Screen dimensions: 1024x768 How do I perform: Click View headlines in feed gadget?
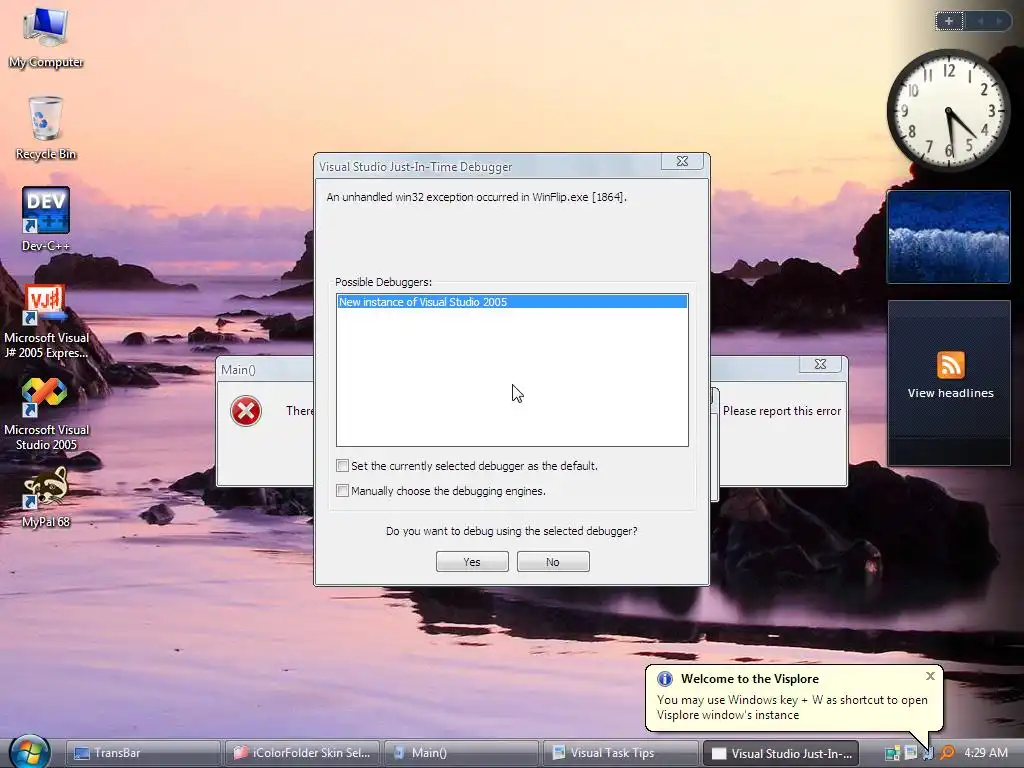[x=950, y=393]
